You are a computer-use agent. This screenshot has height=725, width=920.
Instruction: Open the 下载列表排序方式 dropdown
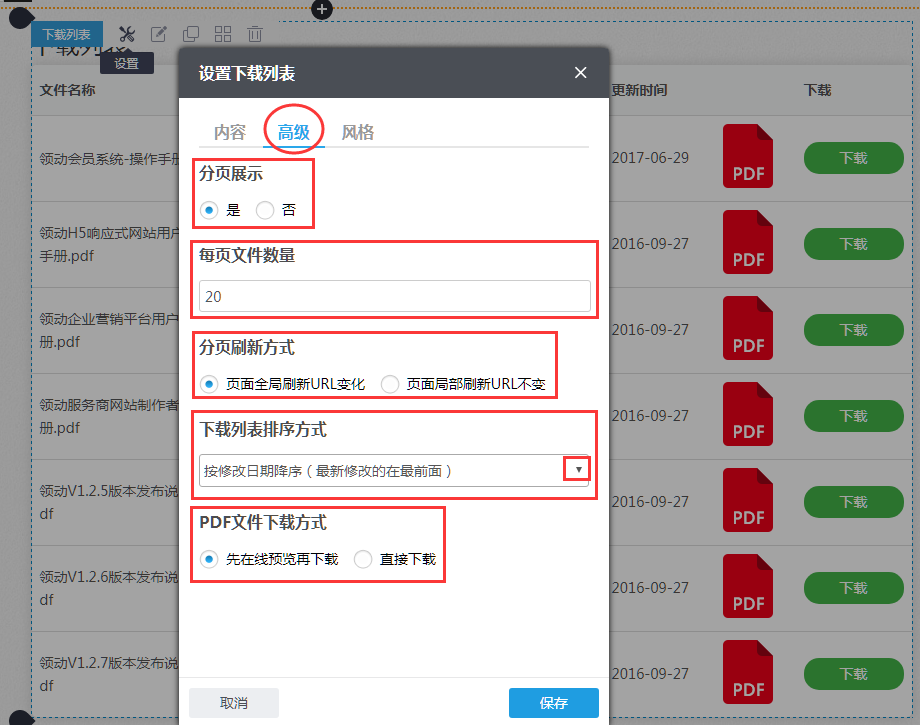point(394,469)
